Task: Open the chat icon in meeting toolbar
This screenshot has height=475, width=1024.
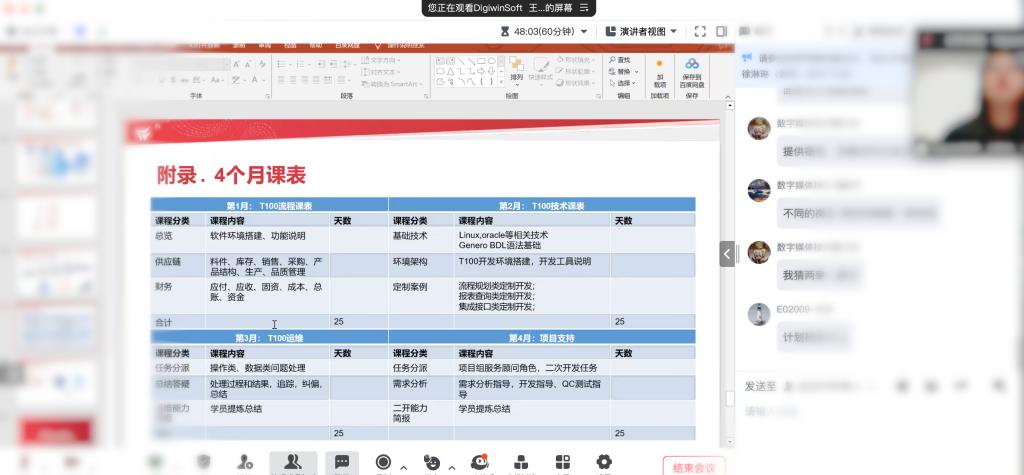Action: click(341, 462)
